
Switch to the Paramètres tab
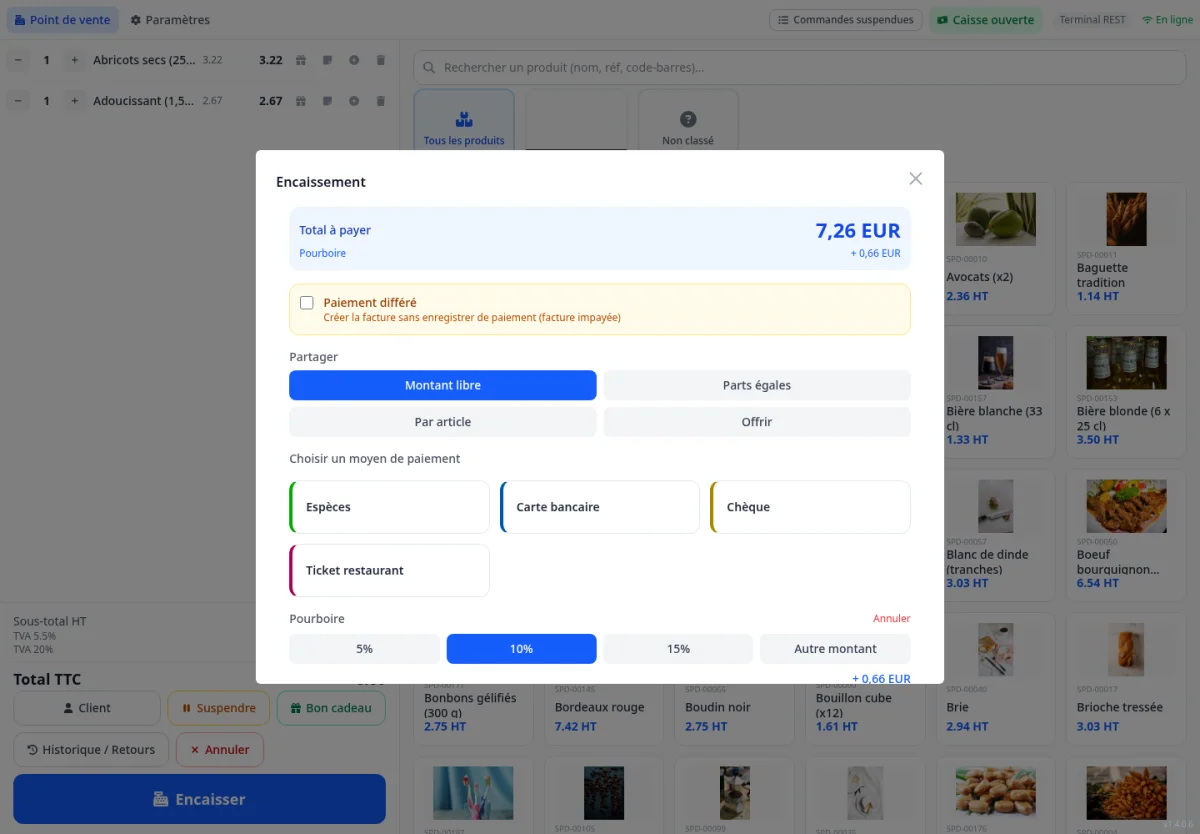170,20
